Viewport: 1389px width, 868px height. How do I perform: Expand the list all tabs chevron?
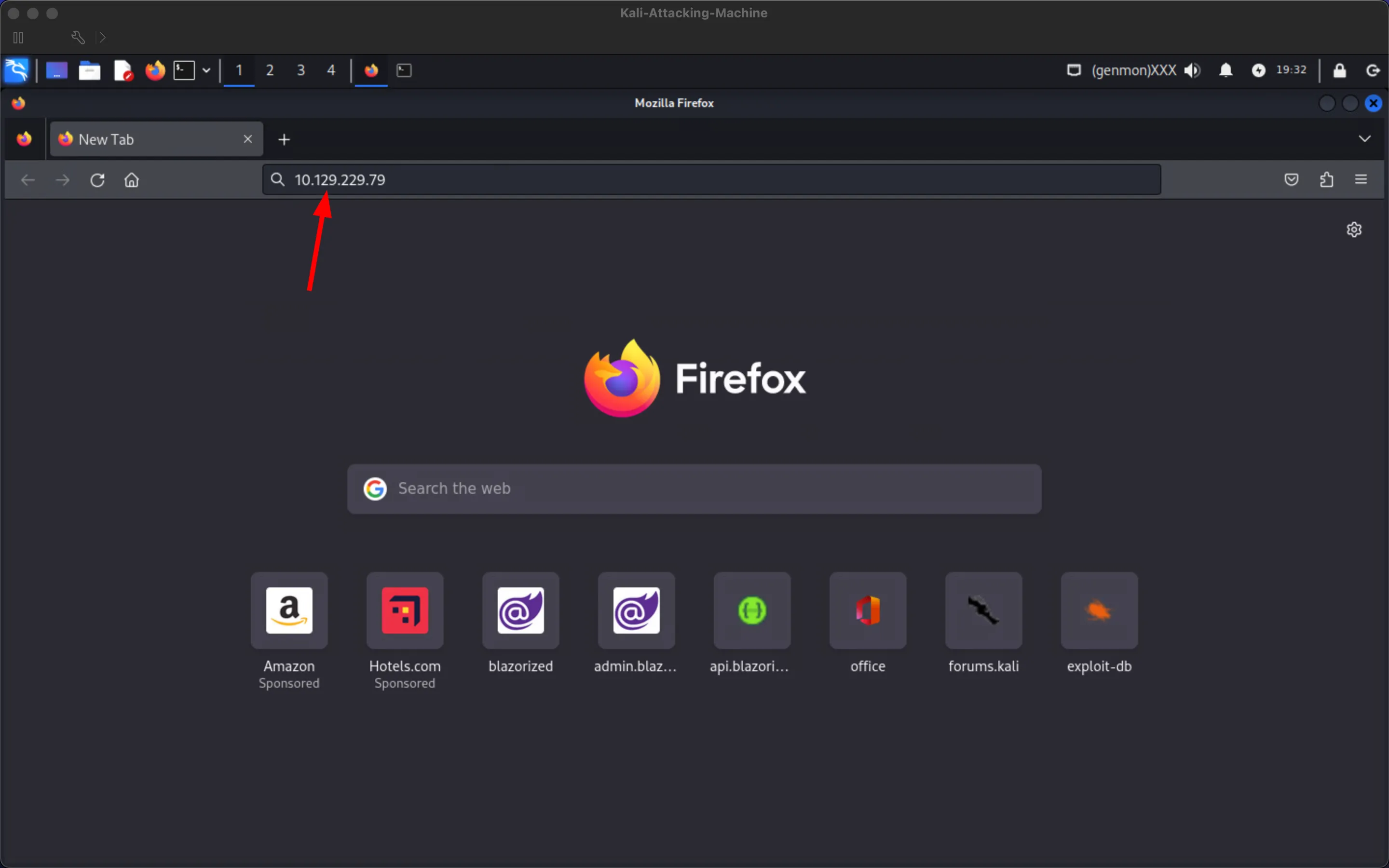pyautogui.click(x=1365, y=139)
